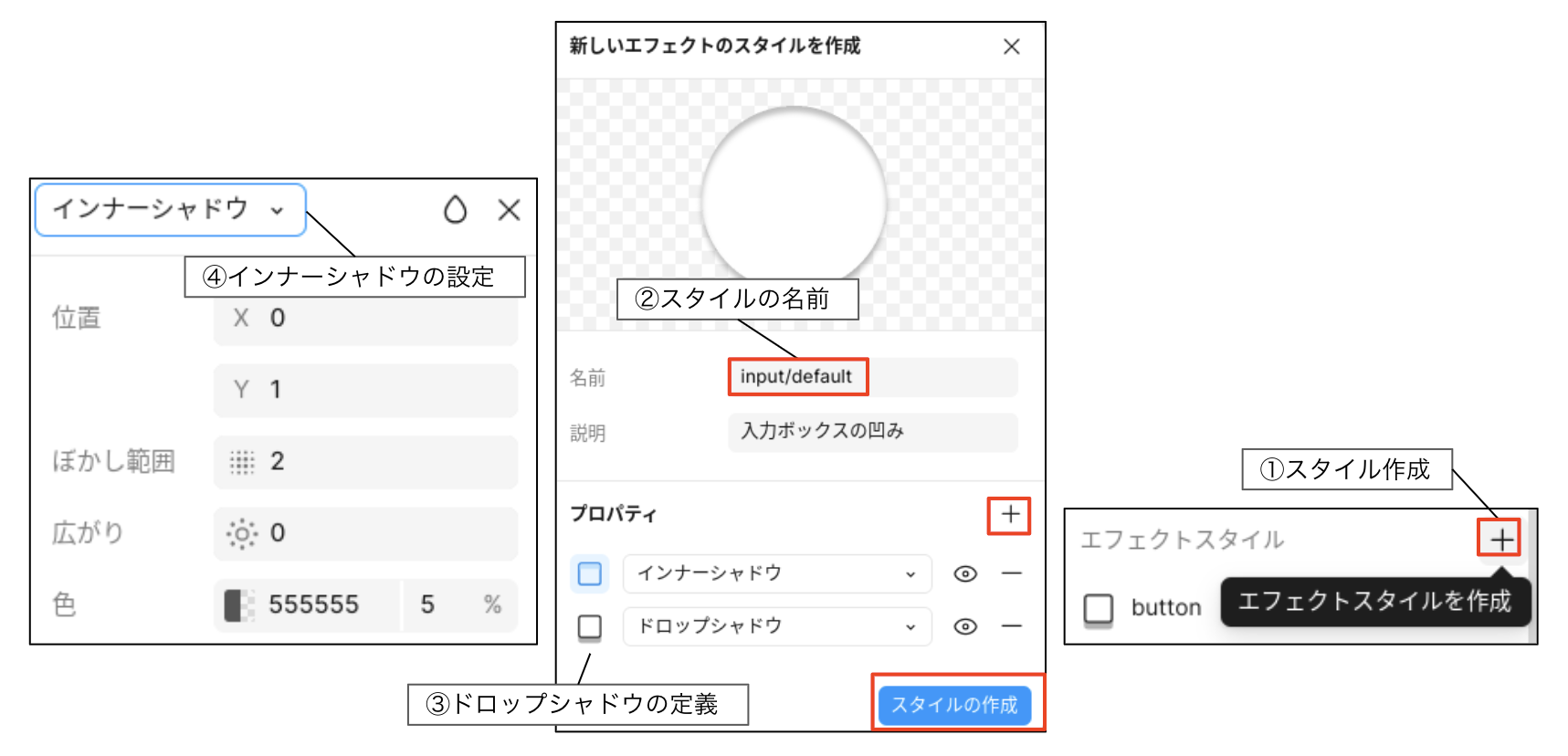Click the plus icon beside エフェクトスタイル
The width and height of the screenshot is (1568, 756).
pos(1500,539)
